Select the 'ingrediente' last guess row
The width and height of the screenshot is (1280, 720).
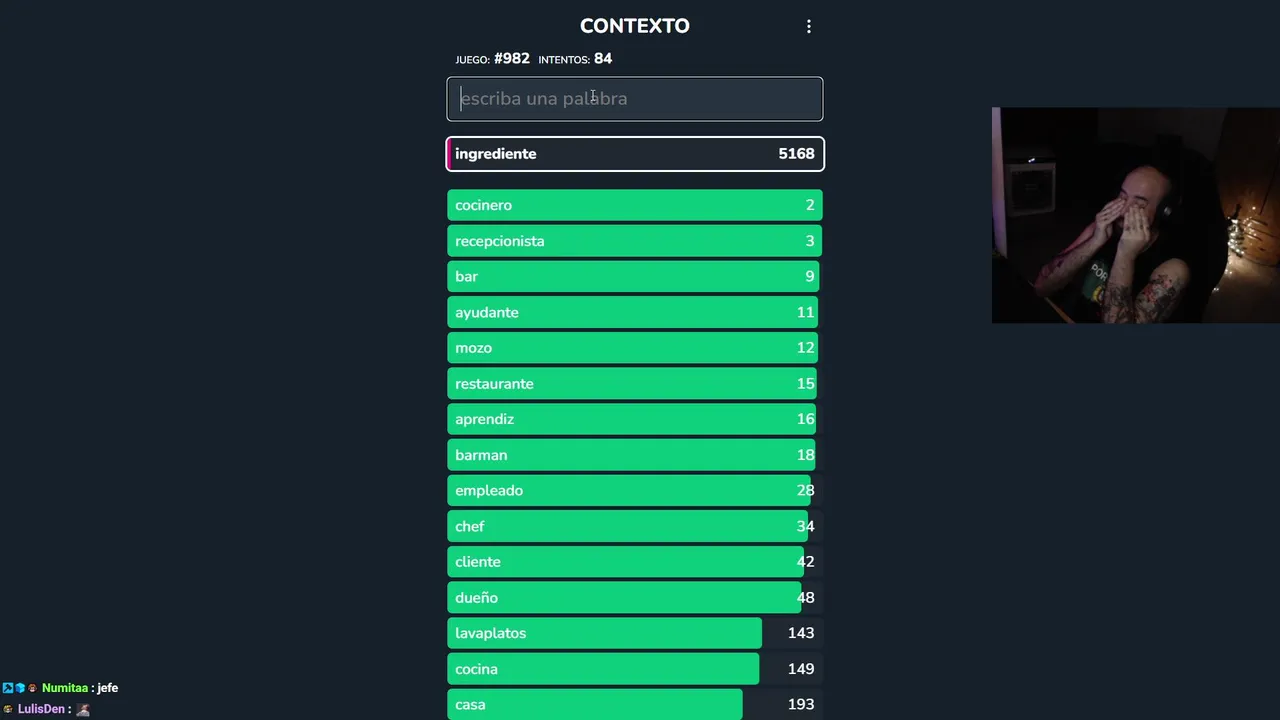635,154
